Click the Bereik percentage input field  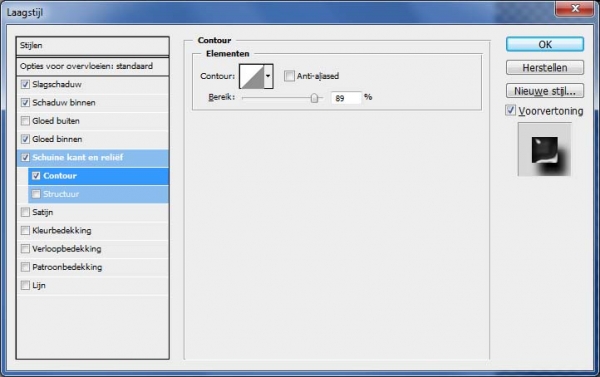click(346, 98)
